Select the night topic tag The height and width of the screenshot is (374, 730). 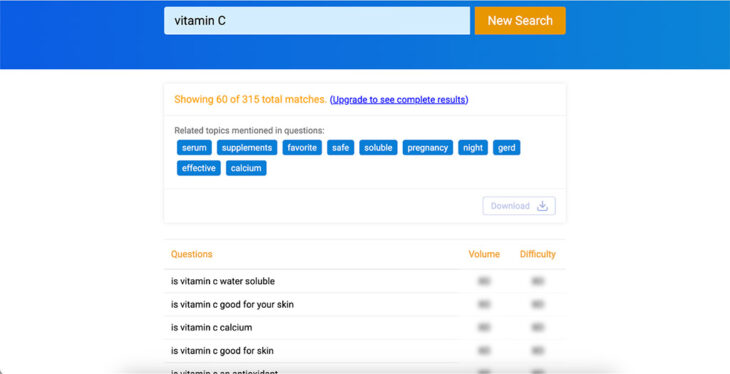(x=473, y=148)
